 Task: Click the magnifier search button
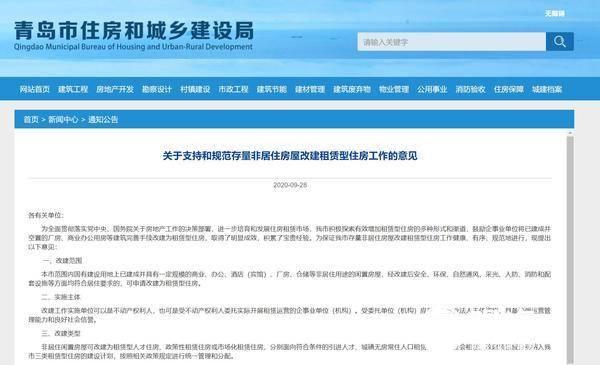559,41
